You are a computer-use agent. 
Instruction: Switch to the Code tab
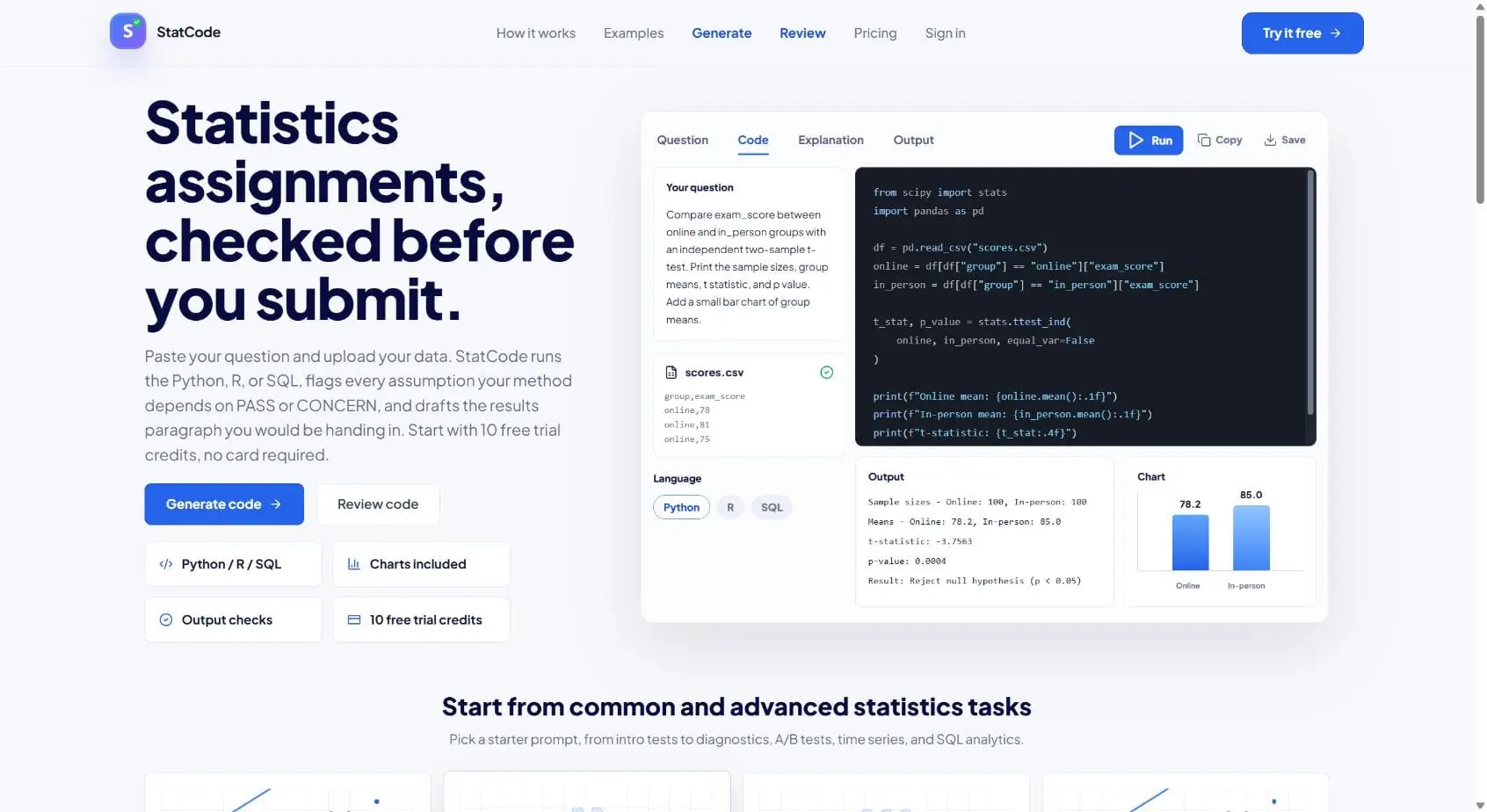click(x=753, y=141)
